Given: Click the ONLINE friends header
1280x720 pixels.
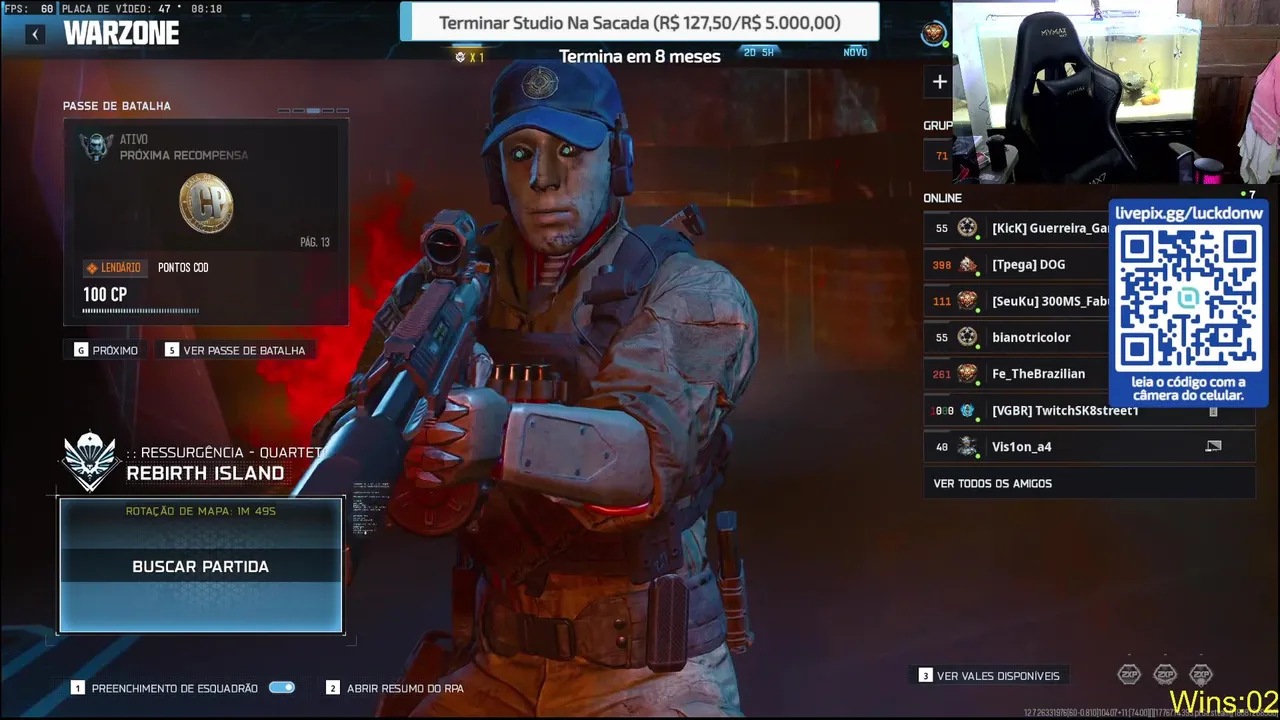Looking at the screenshot, I should (942, 198).
